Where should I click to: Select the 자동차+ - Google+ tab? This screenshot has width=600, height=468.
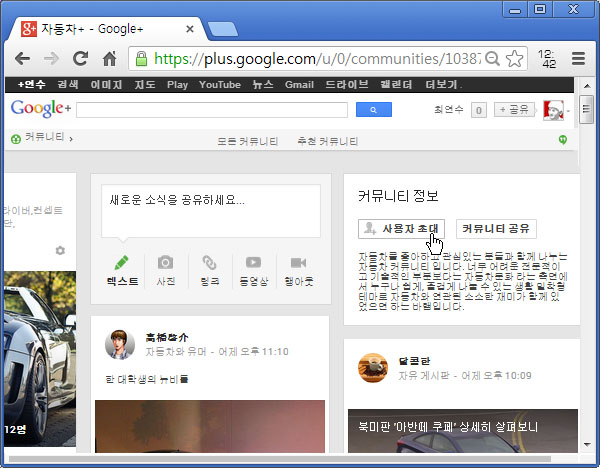coord(107,29)
